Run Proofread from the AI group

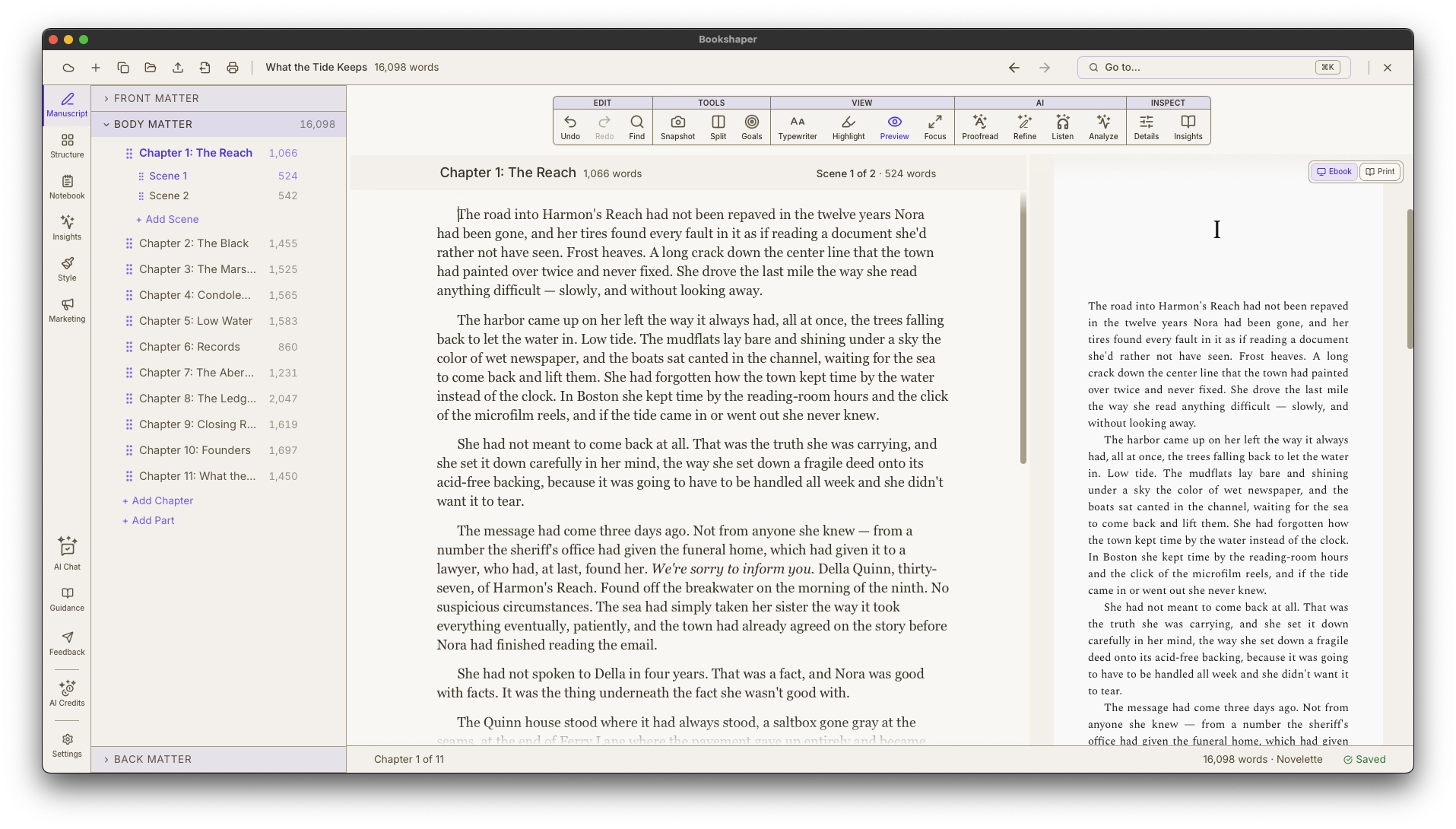tap(979, 127)
